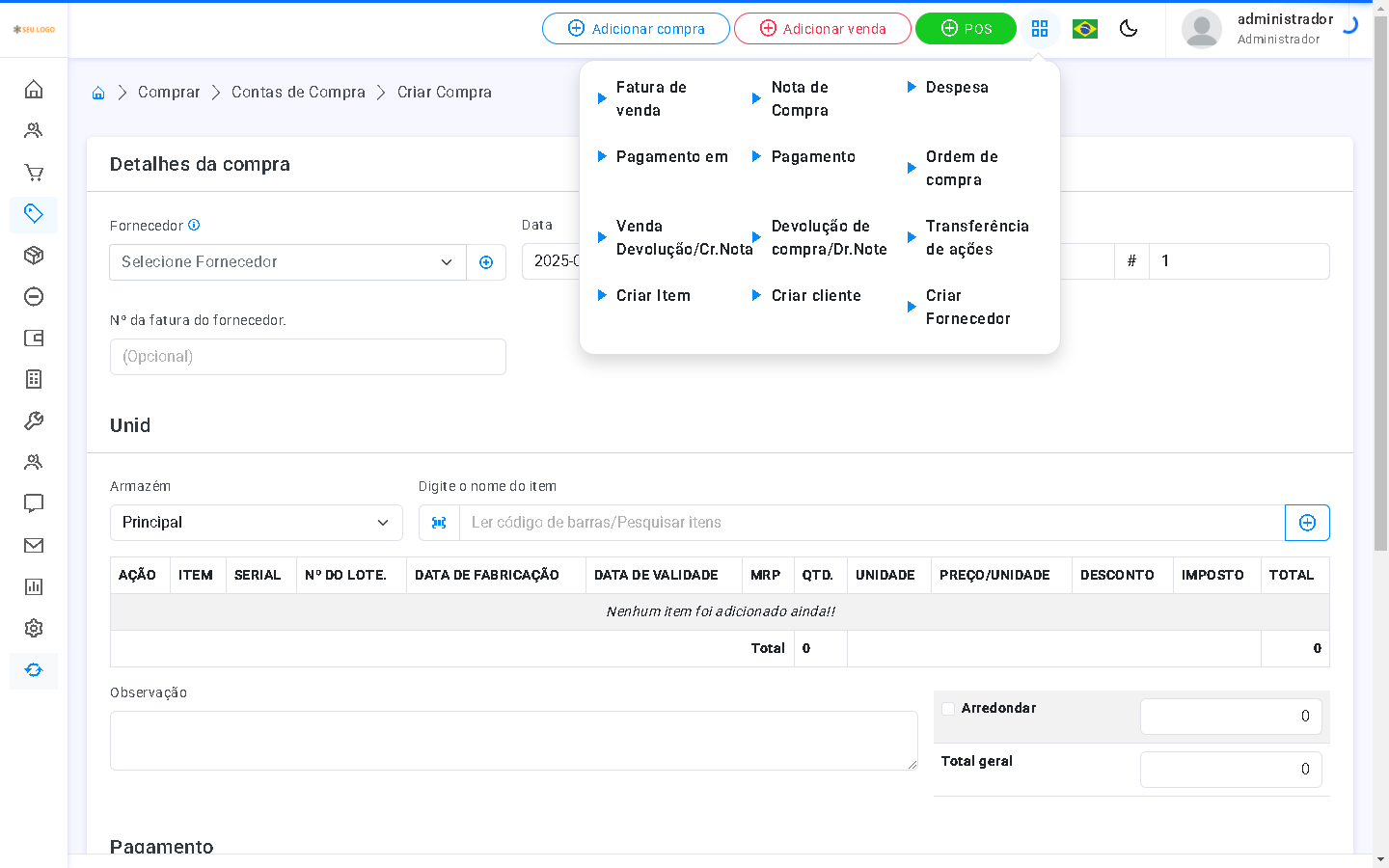
Task: Open the settings gear in sidebar
Action: (x=34, y=629)
